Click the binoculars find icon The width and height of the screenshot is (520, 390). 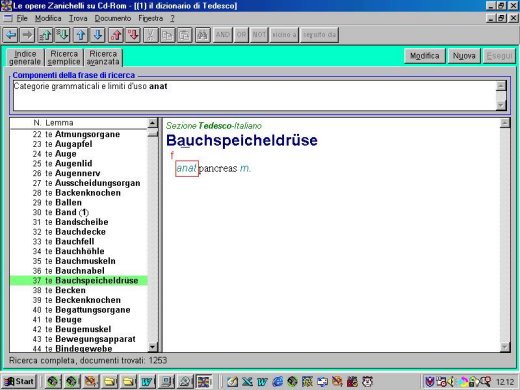(x=202, y=35)
